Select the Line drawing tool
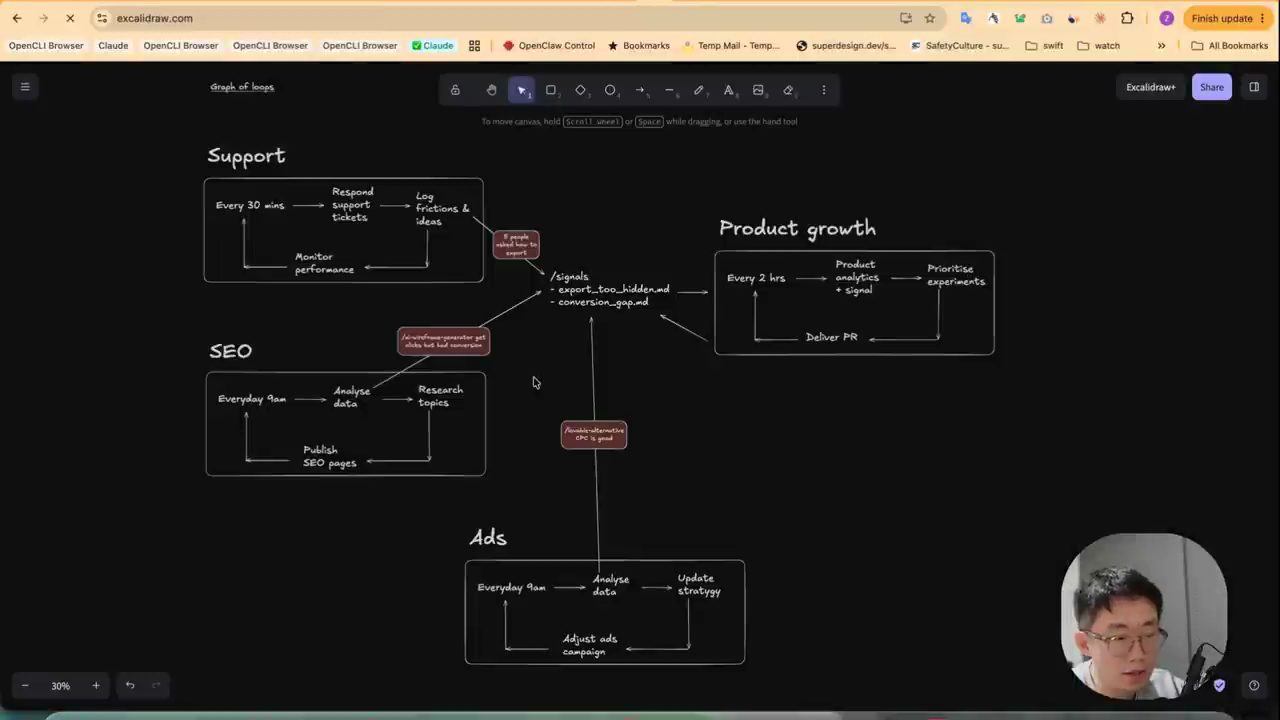The height and width of the screenshot is (720, 1280). point(669,90)
